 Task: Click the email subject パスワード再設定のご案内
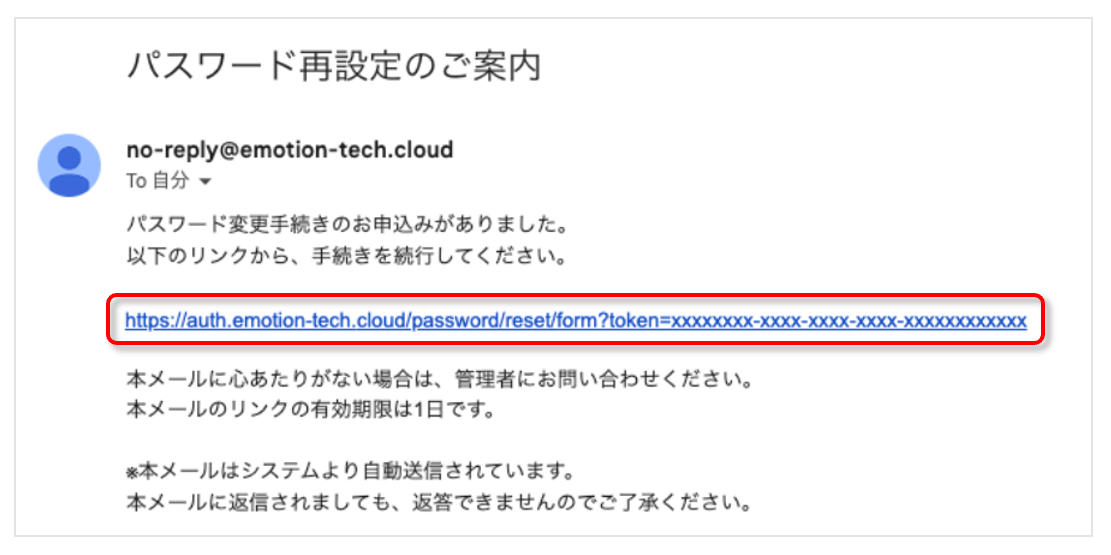(334, 67)
